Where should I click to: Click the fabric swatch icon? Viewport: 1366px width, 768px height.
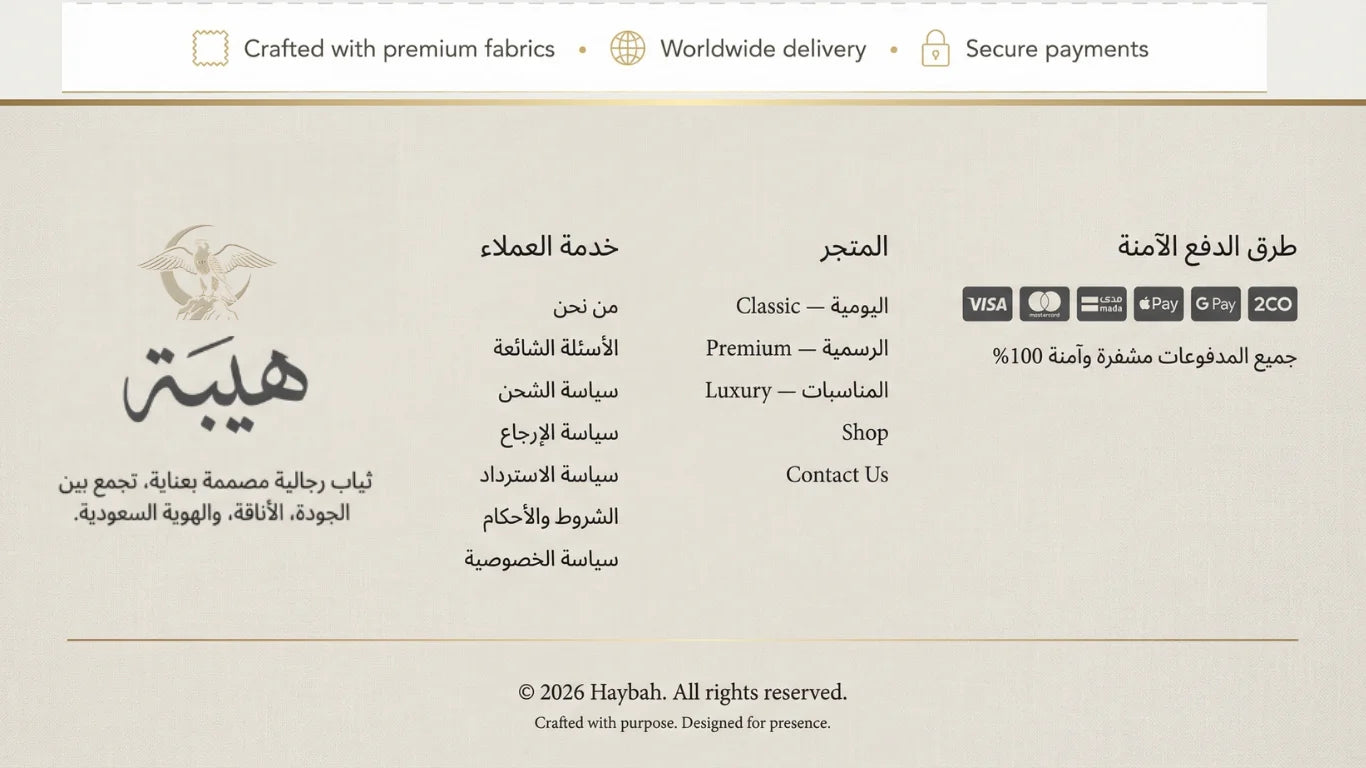click(210, 48)
